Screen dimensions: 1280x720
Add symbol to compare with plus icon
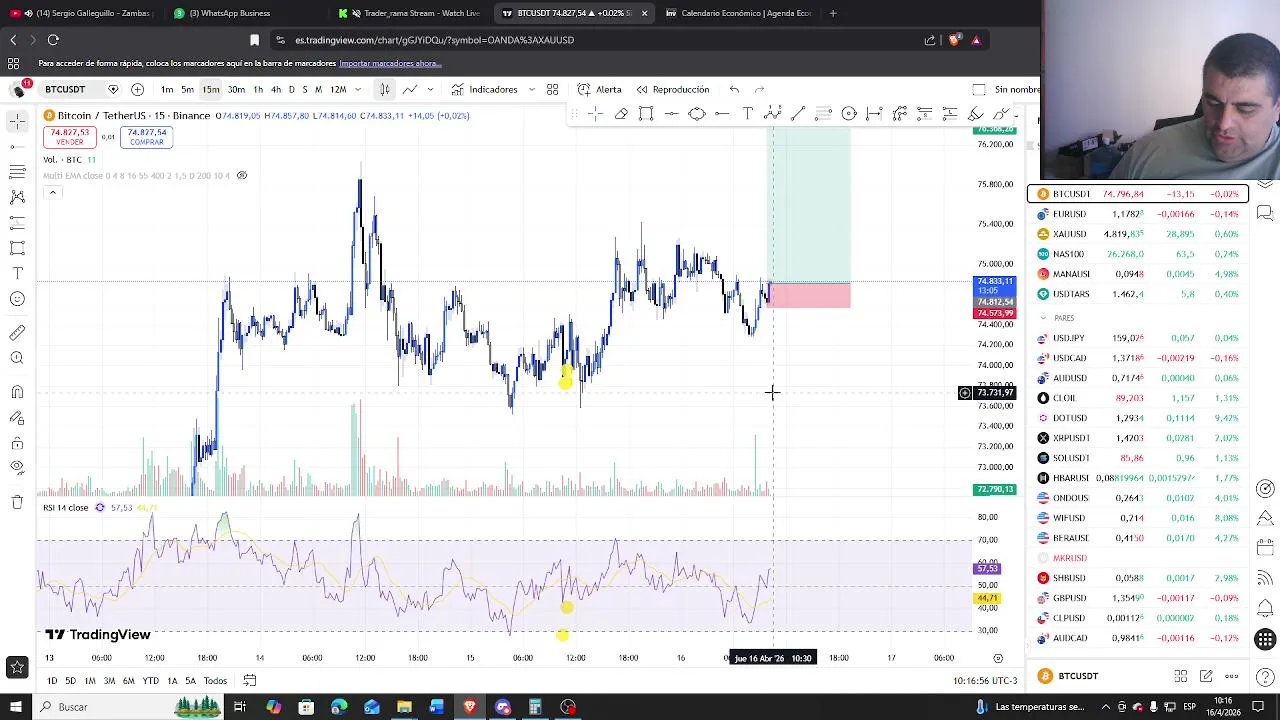[x=137, y=90]
